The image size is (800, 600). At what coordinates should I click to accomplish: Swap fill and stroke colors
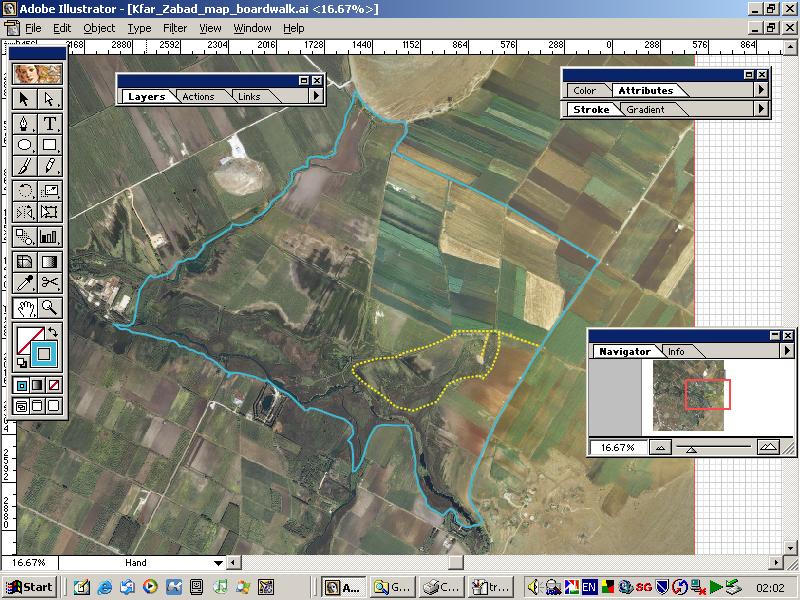tap(53, 331)
